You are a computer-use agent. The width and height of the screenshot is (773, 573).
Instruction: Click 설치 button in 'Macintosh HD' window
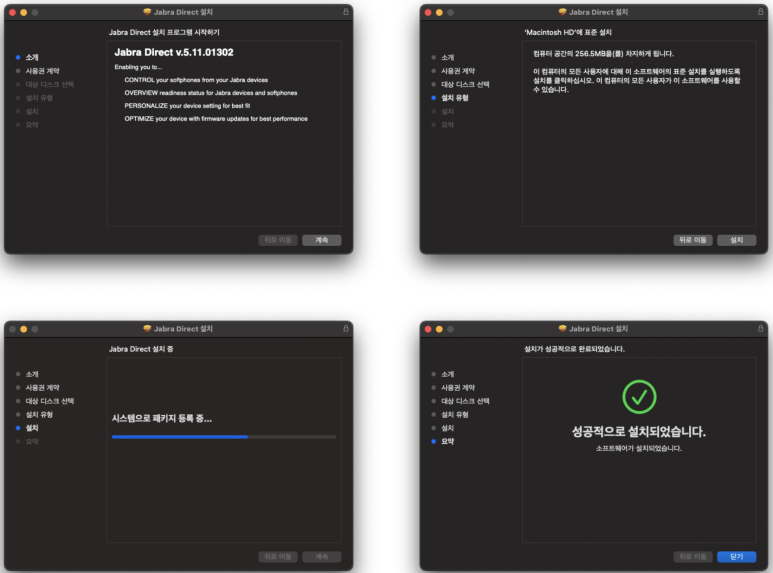(x=737, y=240)
